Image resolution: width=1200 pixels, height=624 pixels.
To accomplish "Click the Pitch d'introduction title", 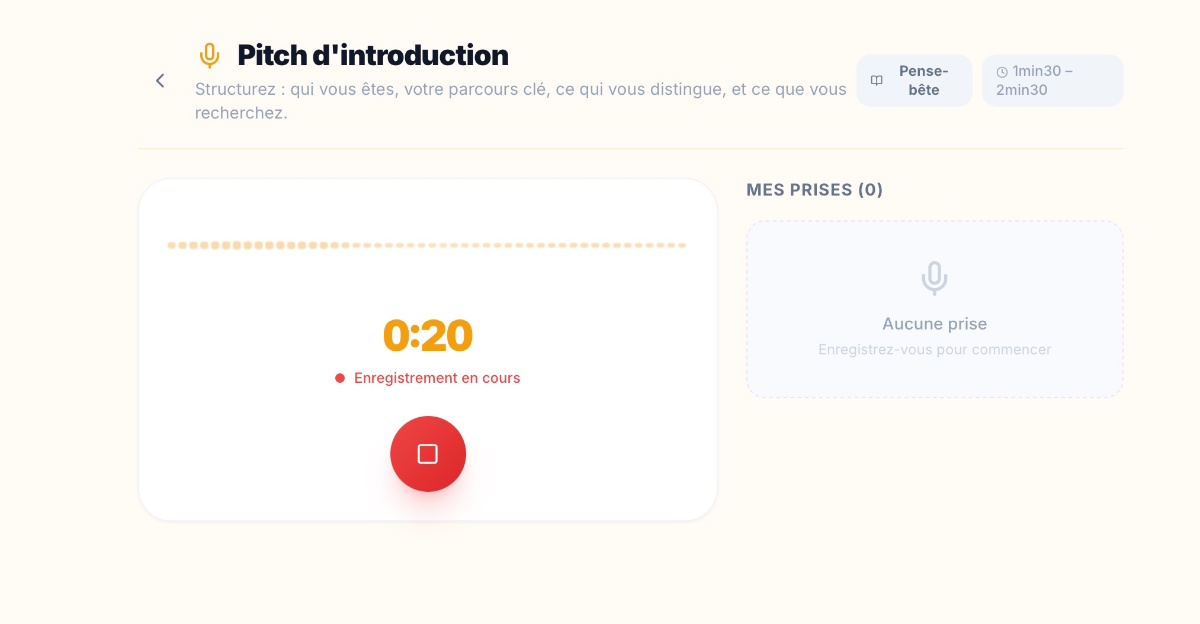I will point(372,55).
